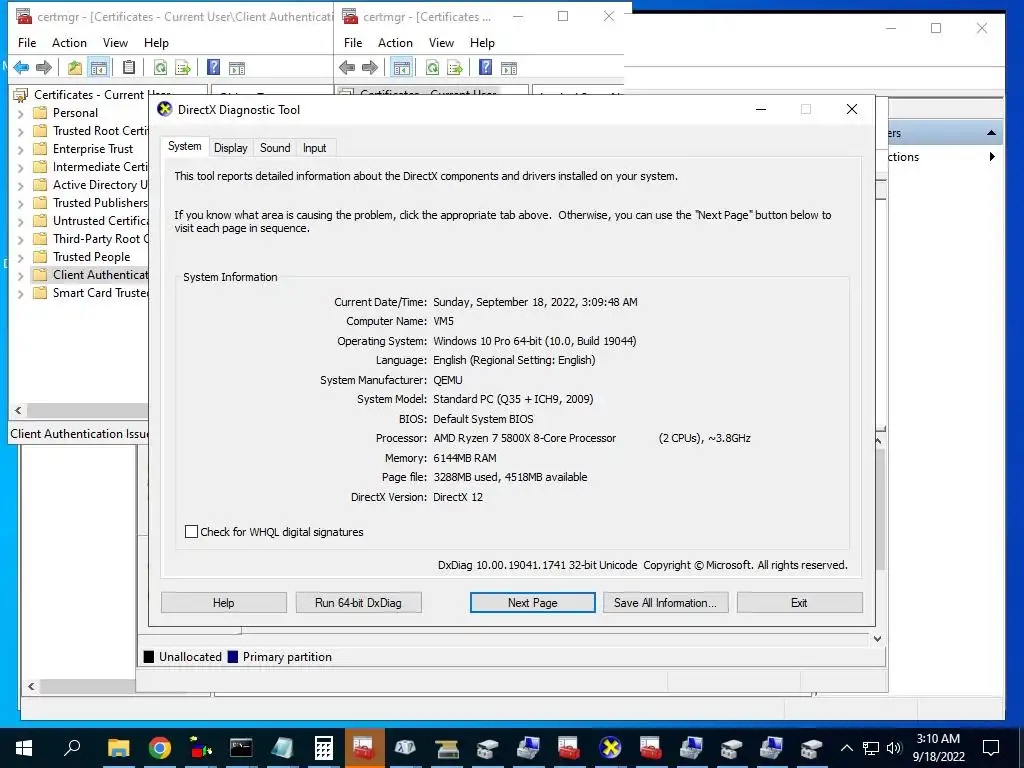Expand the Third-Party Root folder
Viewport: 1024px width, 768px height.
[20, 240]
